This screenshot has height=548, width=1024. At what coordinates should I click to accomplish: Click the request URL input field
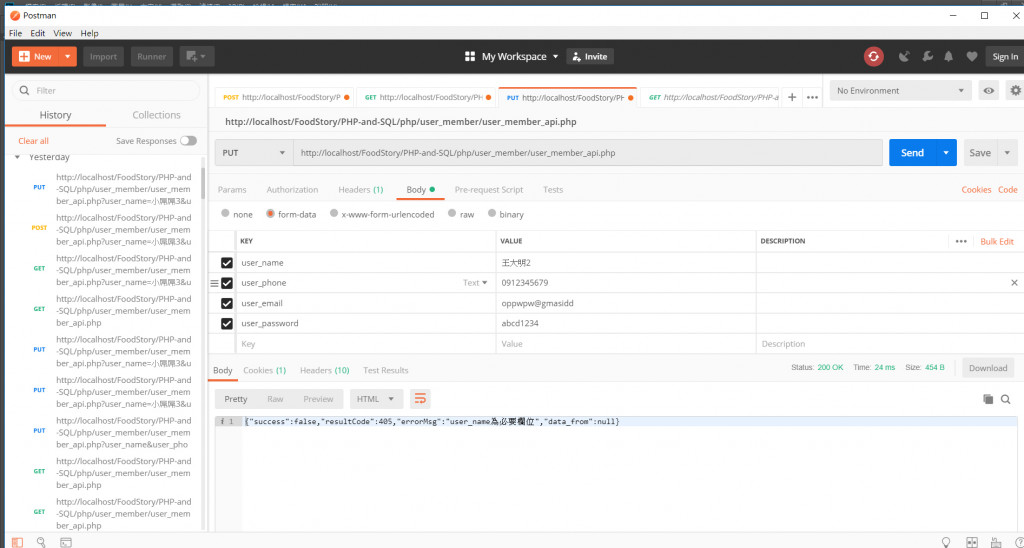[x=588, y=153]
